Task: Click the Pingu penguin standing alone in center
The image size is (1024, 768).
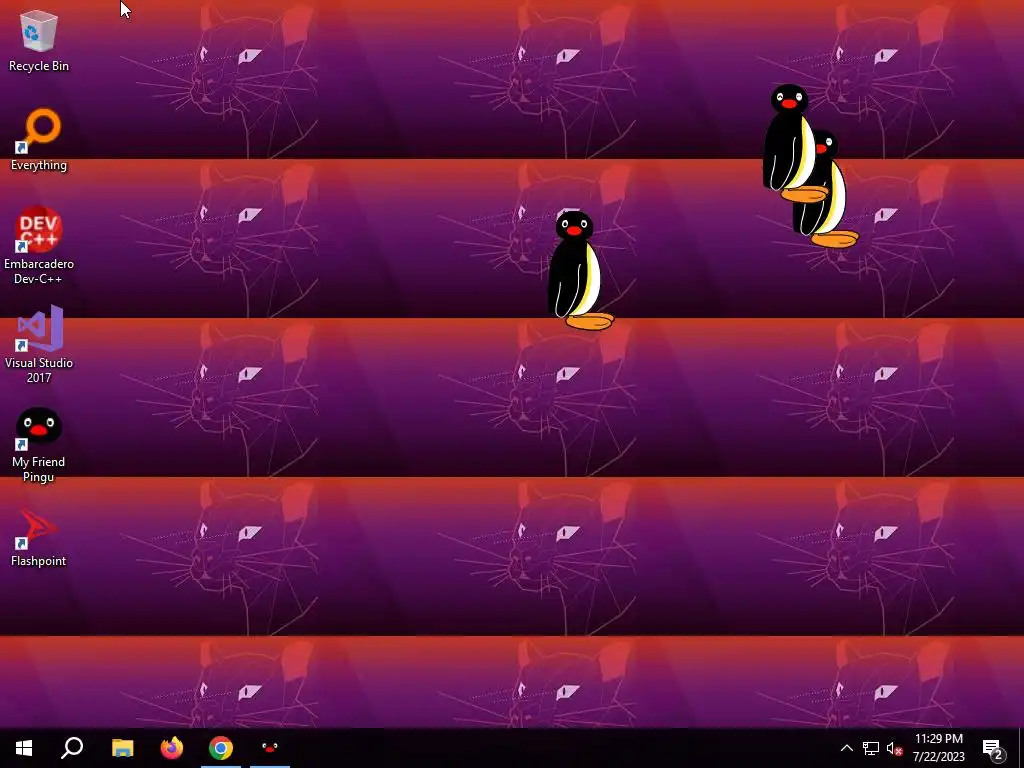Action: click(x=579, y=270)
